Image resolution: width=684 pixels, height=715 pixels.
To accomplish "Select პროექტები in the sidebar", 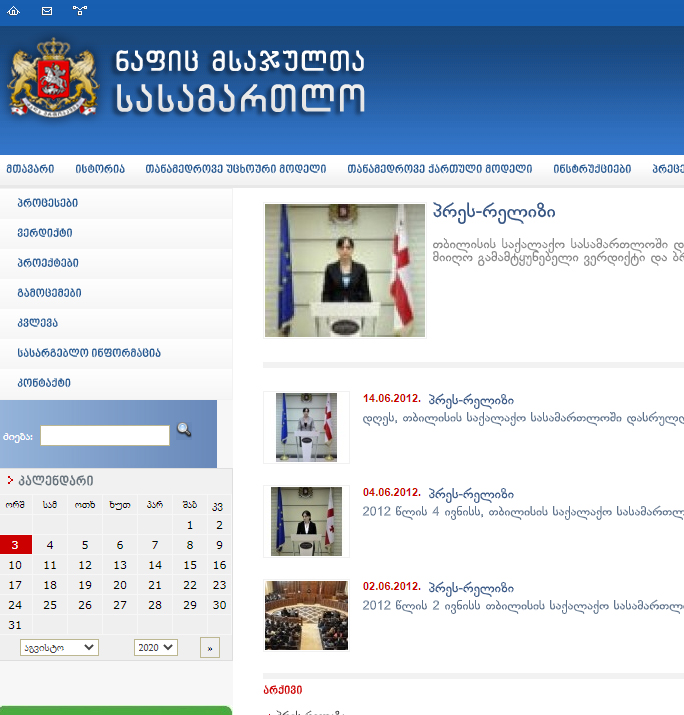I will pyautogui.click(x=116, y=263).
